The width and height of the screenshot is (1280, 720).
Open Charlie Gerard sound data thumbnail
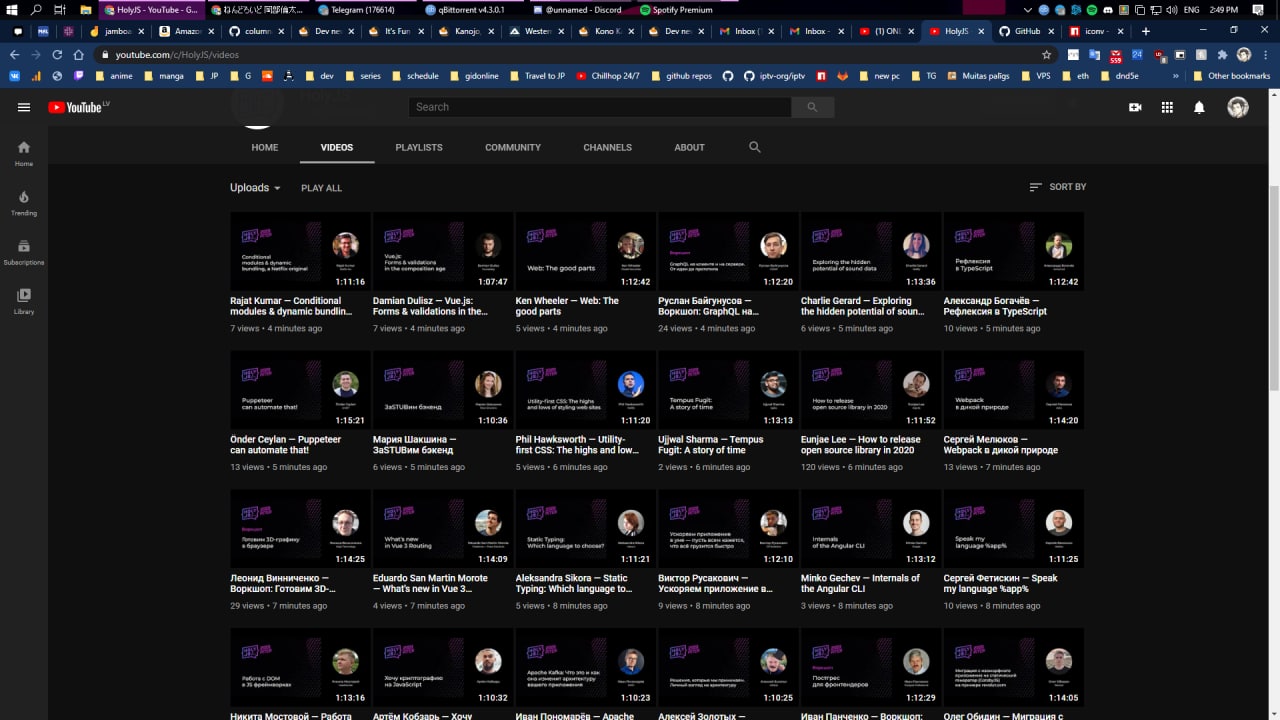871,251
